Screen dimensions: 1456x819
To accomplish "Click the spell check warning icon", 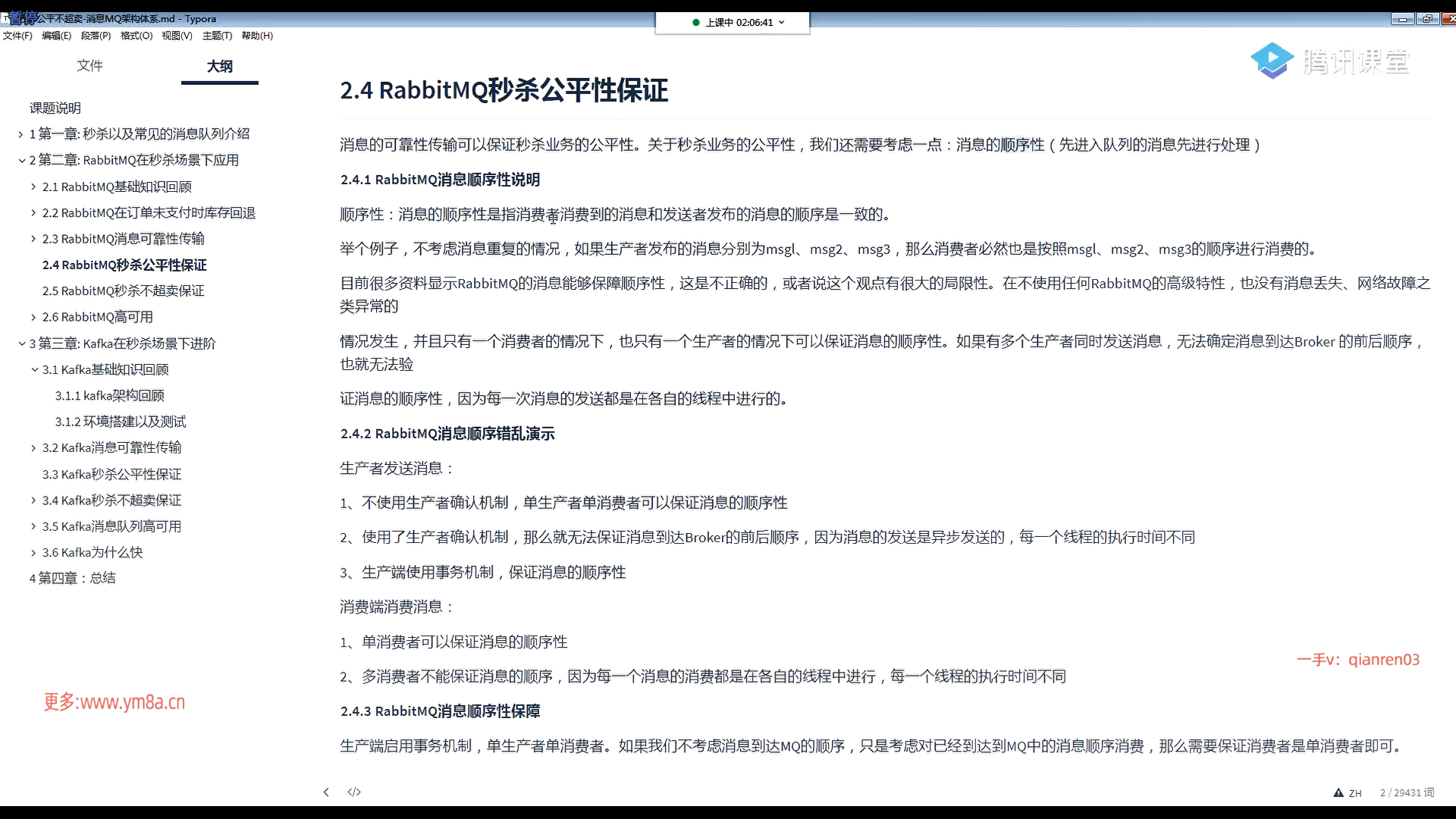I will coord(1338,792).
